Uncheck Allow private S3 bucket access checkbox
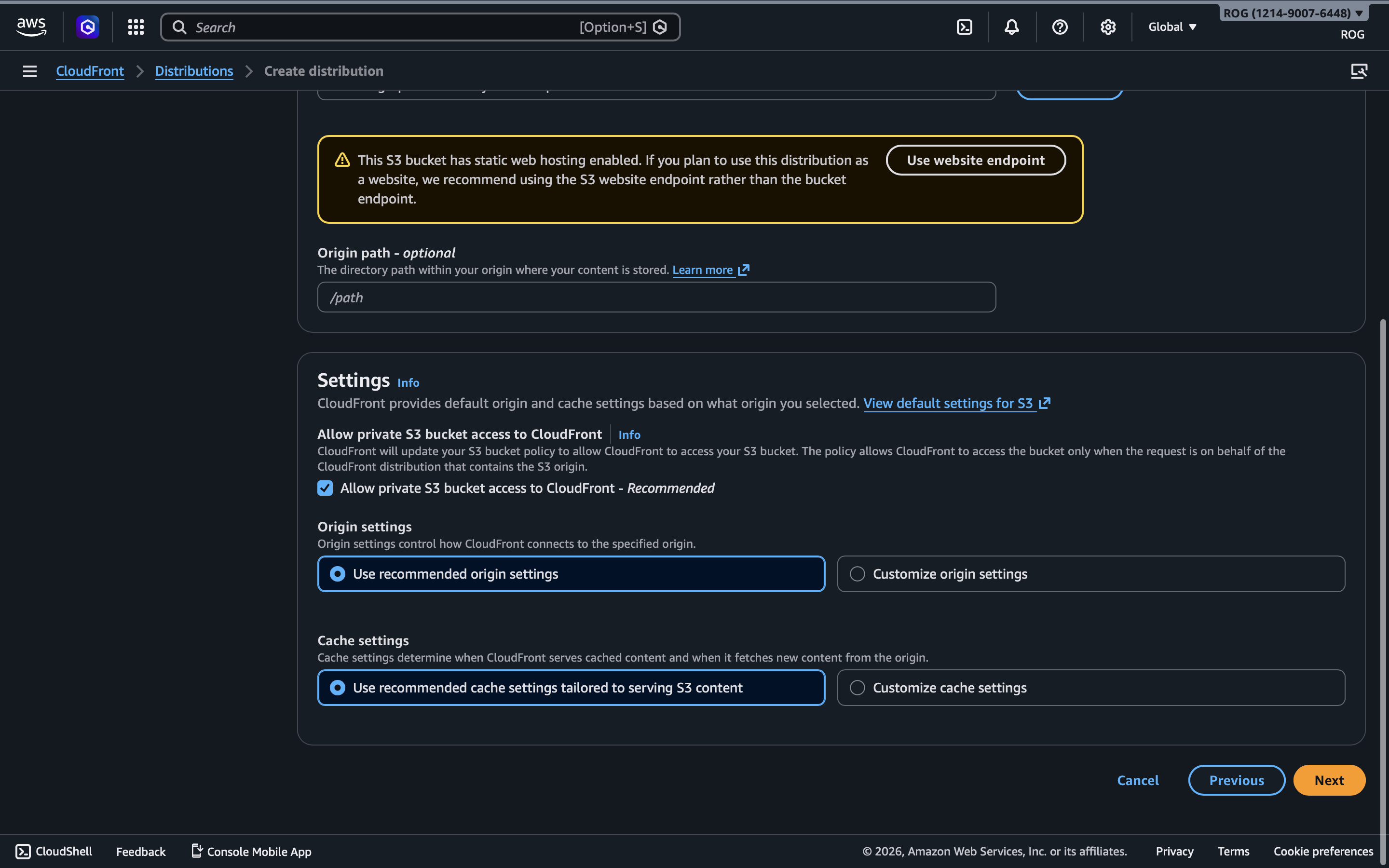 point(325,488)
